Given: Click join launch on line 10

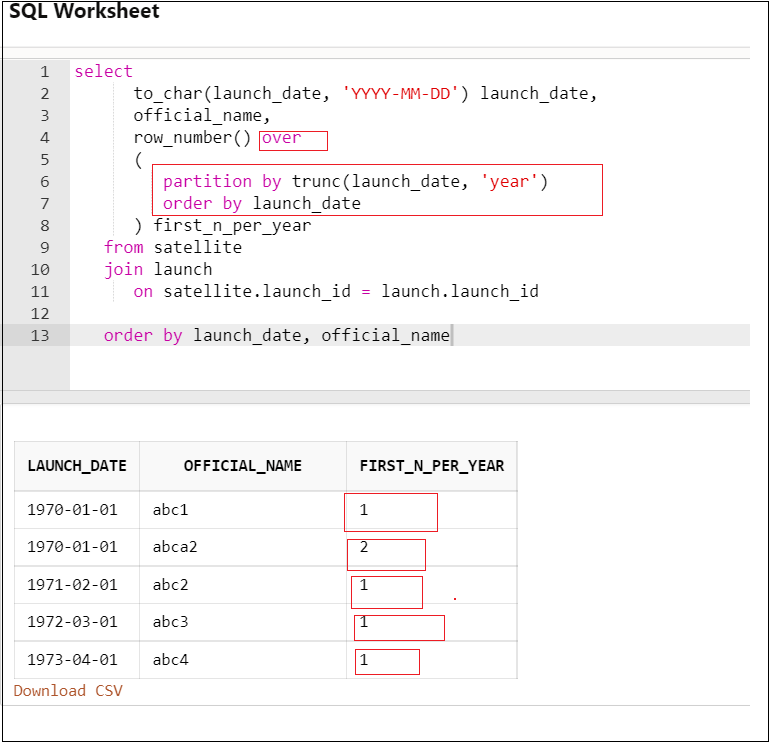Looking at the screenshot, I should [158, 270].
